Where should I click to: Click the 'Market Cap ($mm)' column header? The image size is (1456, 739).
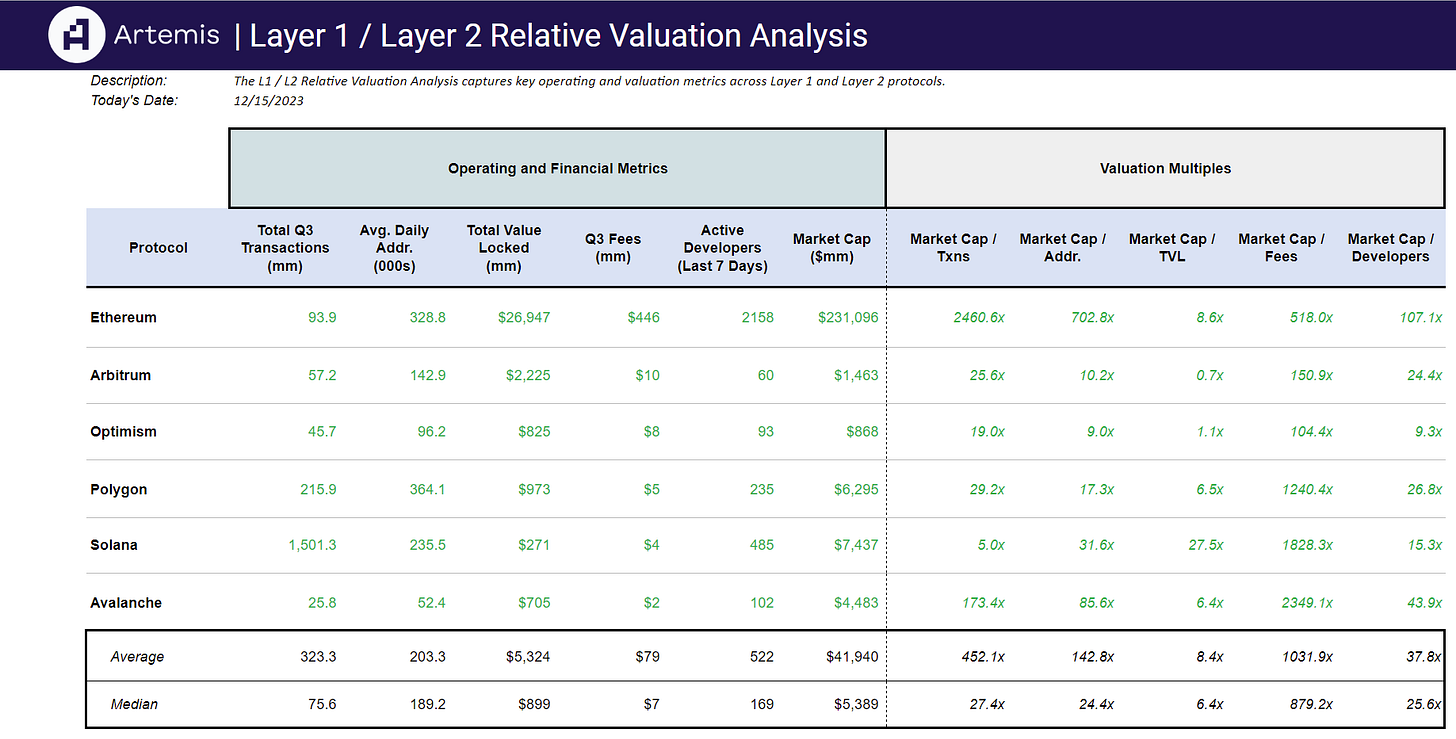point(831,247)
